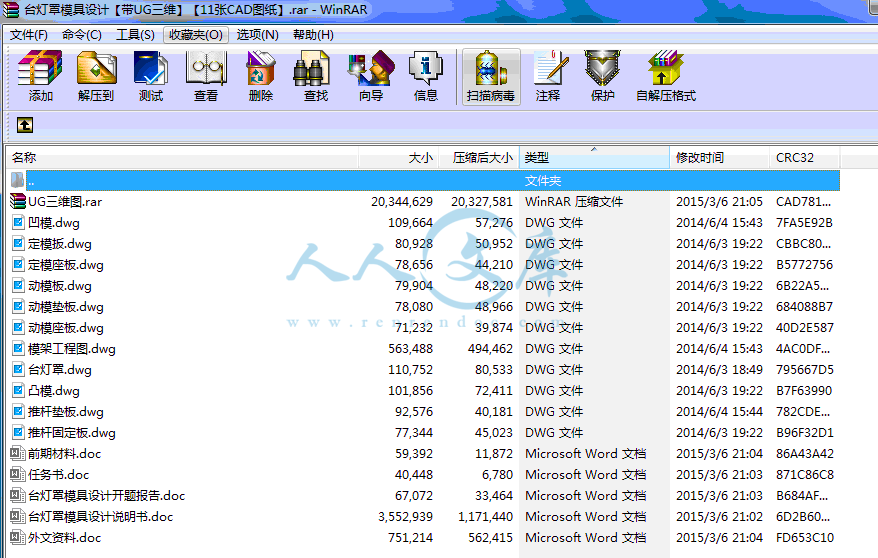
Task: Click the packed size 1,171,440
Action: click(x=485, y=517)
